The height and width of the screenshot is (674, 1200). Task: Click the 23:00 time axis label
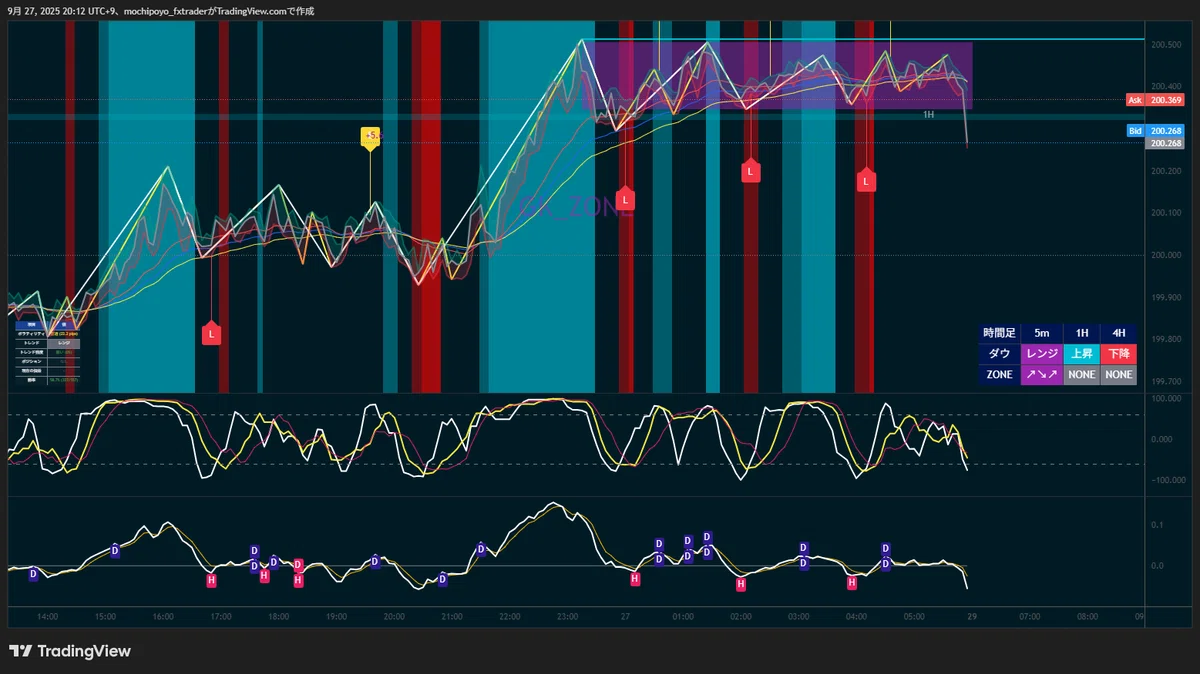567,617
